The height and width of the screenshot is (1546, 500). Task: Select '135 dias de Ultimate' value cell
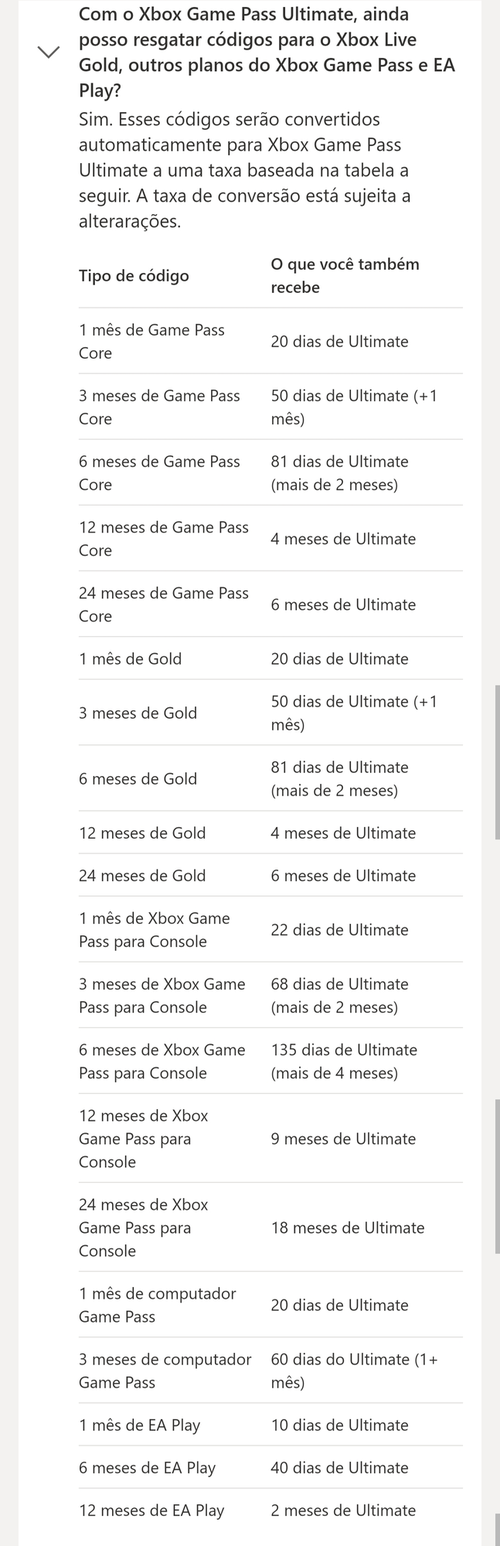[x=344, y=1061]
